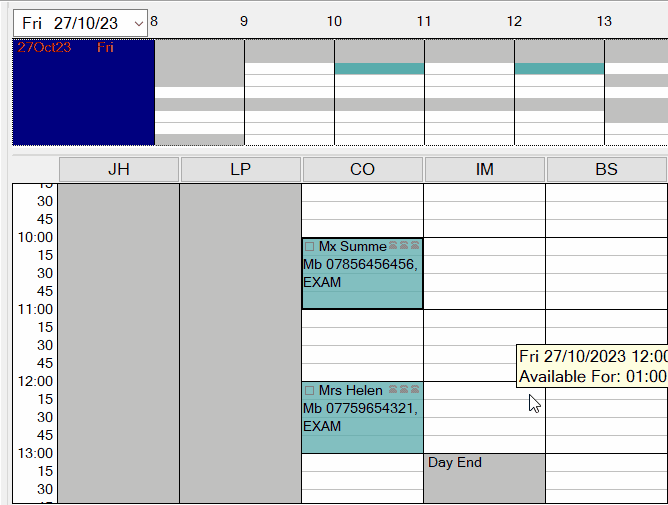
Task: Select the blue 27Oct23 Fri day cell
Action: tap(84, 92)
